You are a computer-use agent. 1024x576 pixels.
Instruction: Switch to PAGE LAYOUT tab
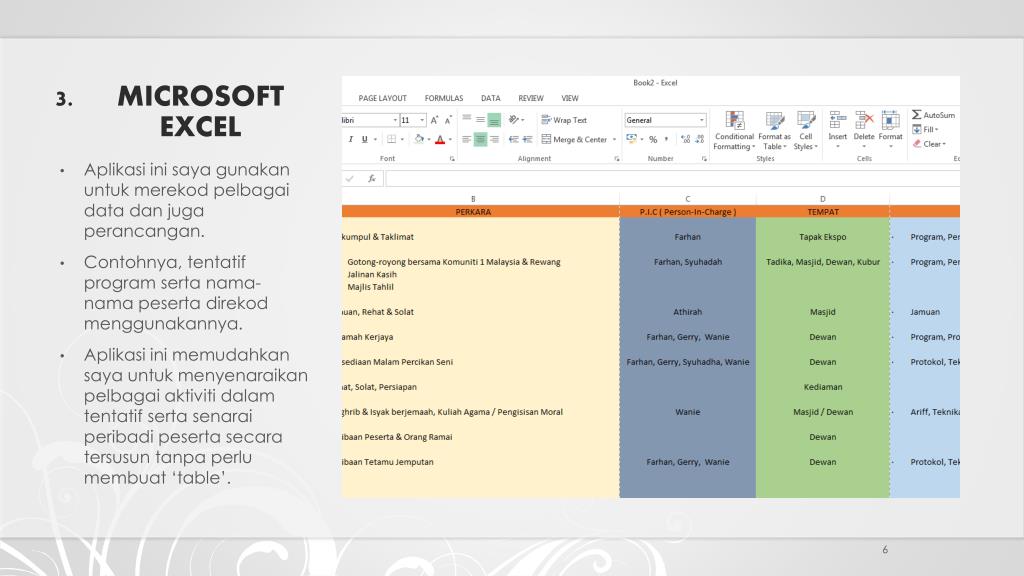click(x=383, y=99)
